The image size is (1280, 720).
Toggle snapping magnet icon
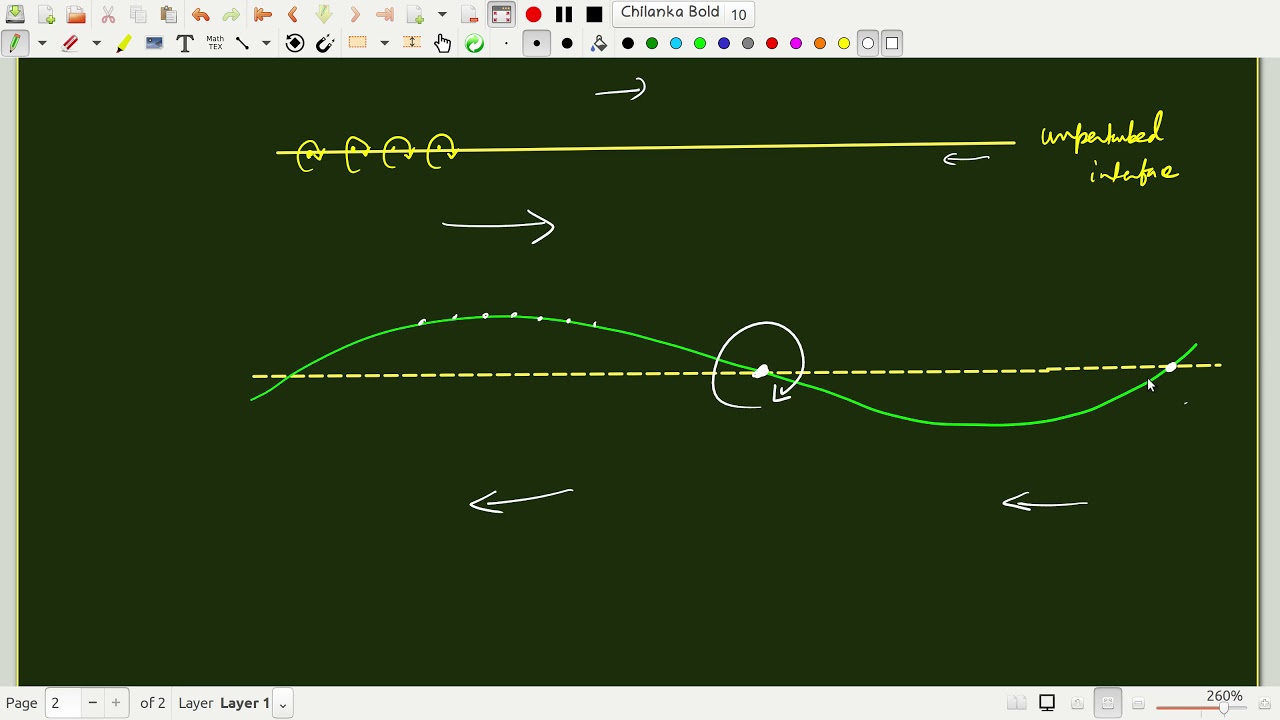coord(325,43)
